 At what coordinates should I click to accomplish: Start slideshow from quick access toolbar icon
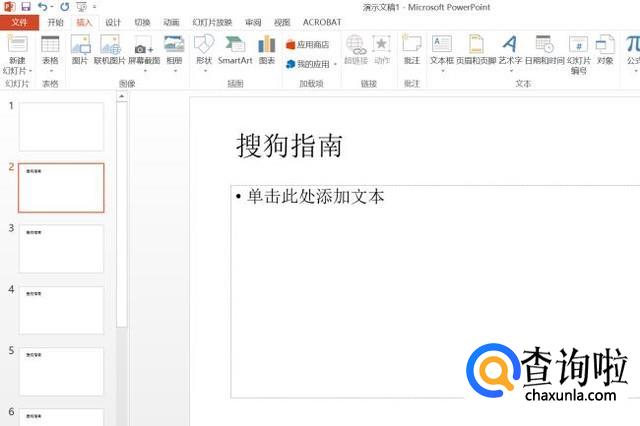[82, 7]
